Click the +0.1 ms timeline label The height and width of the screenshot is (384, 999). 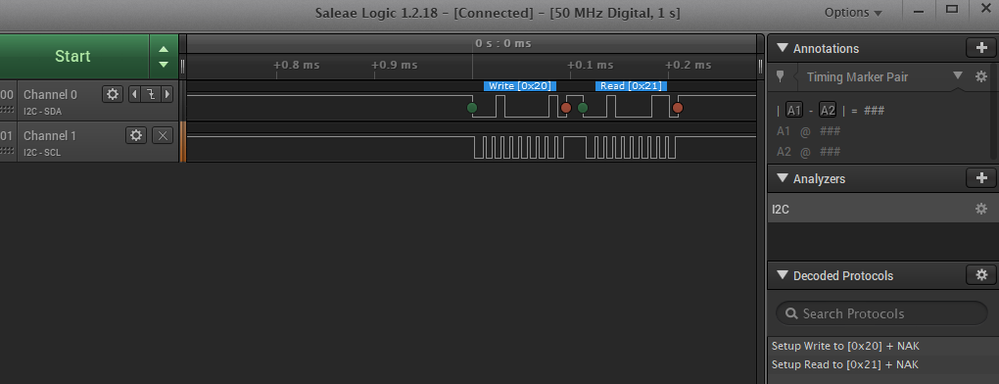tap(591, 65)
